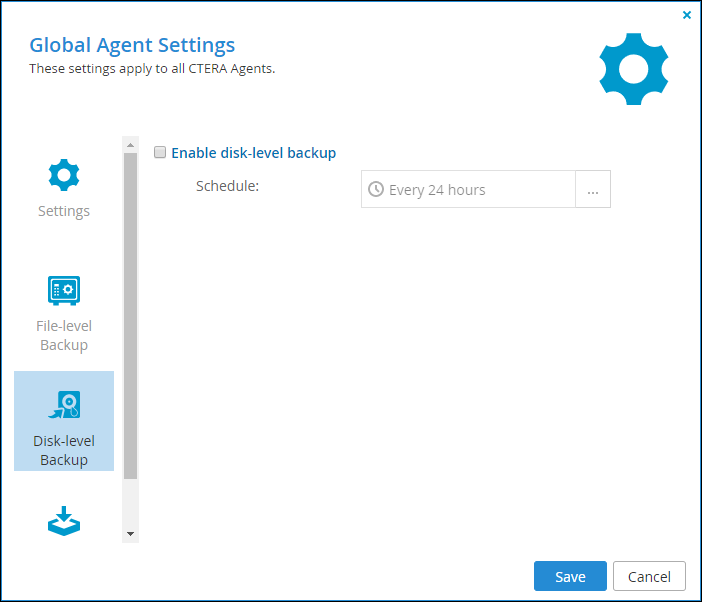The height and width of the screenshot is (602, 702).
Task: Close the Global Agent Settings dialog
Action: coord(686,15)
